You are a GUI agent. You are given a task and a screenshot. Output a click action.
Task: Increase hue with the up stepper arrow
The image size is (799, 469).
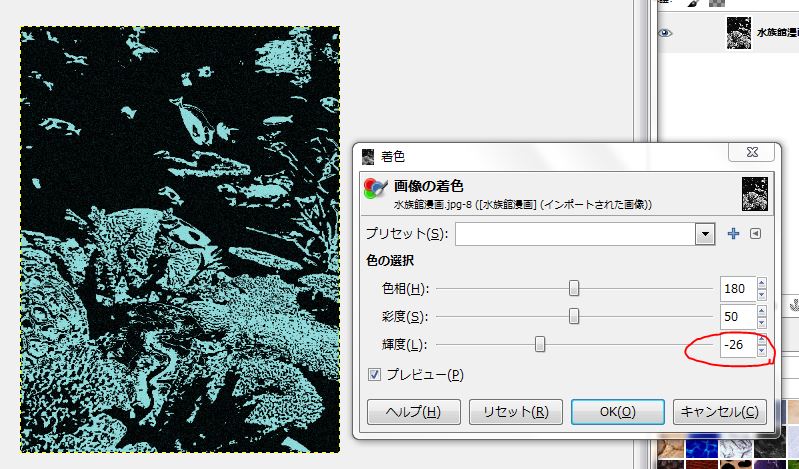coord(761,283)
